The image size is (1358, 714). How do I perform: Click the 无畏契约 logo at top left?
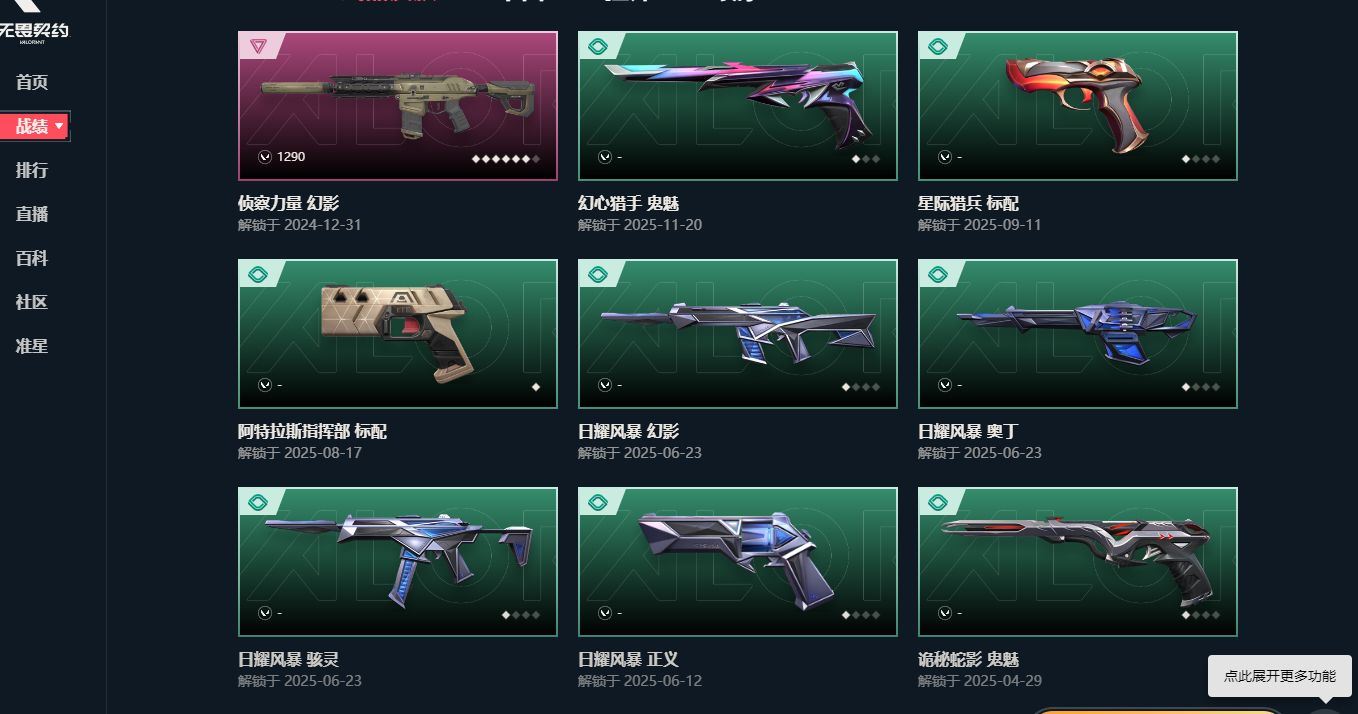(x=33, y=25)
